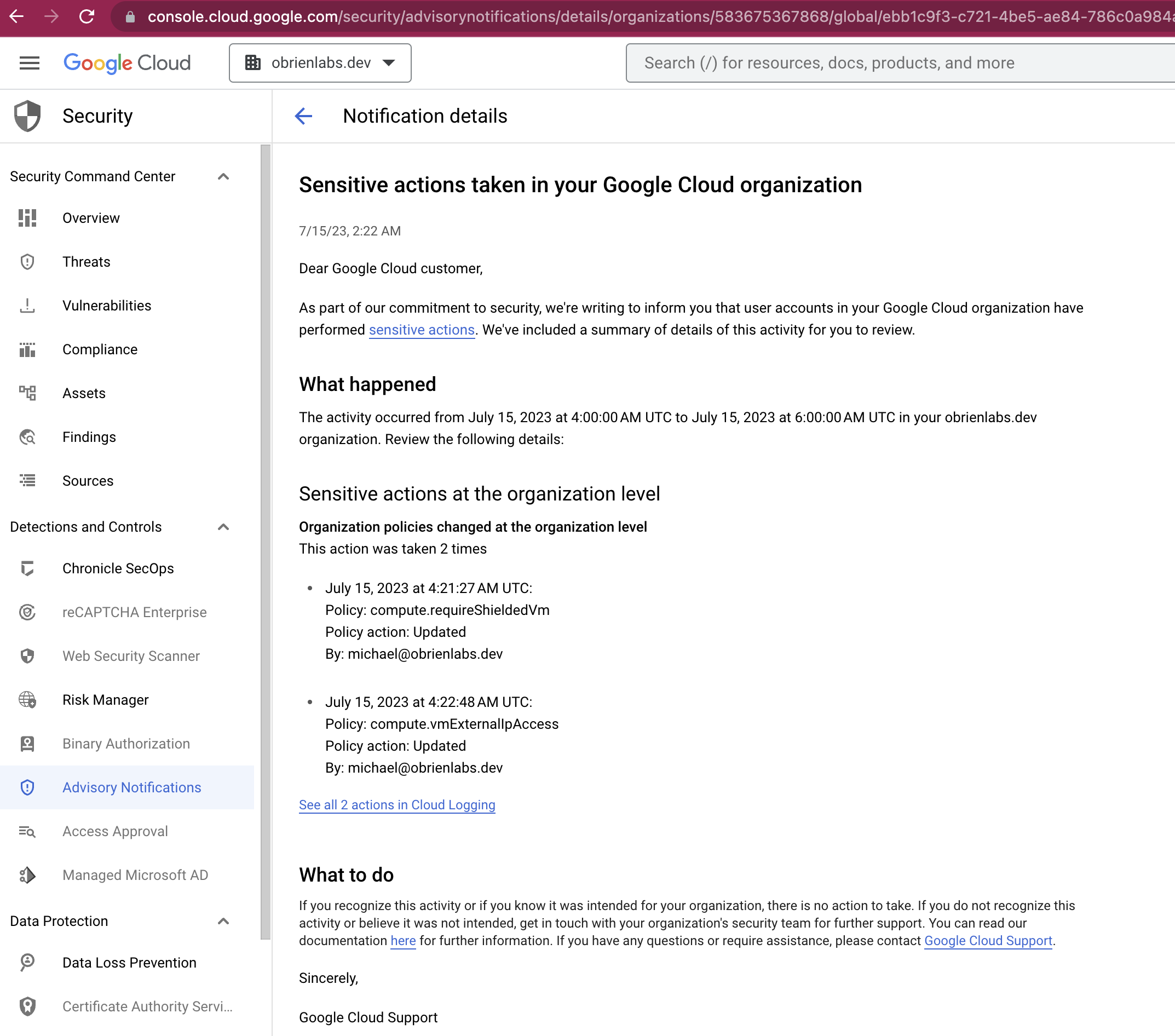Screen dimensions: 1175x1036
Task: Collapse the Security Command Center section
Action: [x=223, y=176]
